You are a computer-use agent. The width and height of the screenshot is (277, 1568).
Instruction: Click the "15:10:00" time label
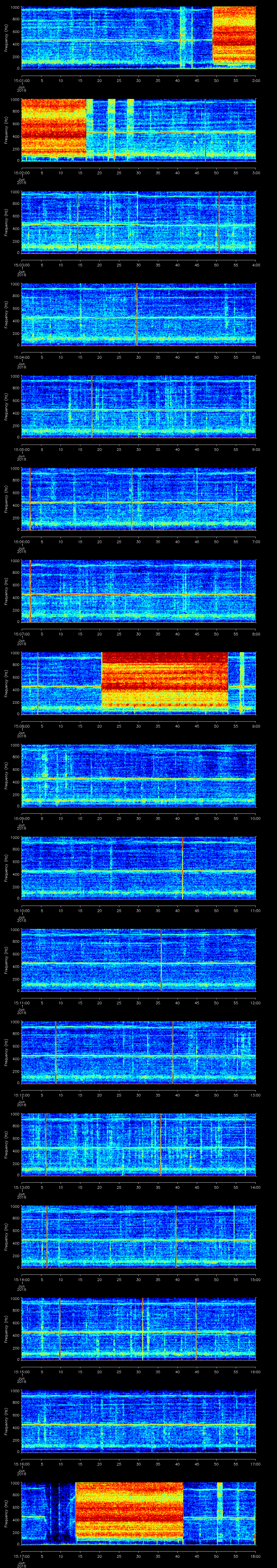[22, 910]
